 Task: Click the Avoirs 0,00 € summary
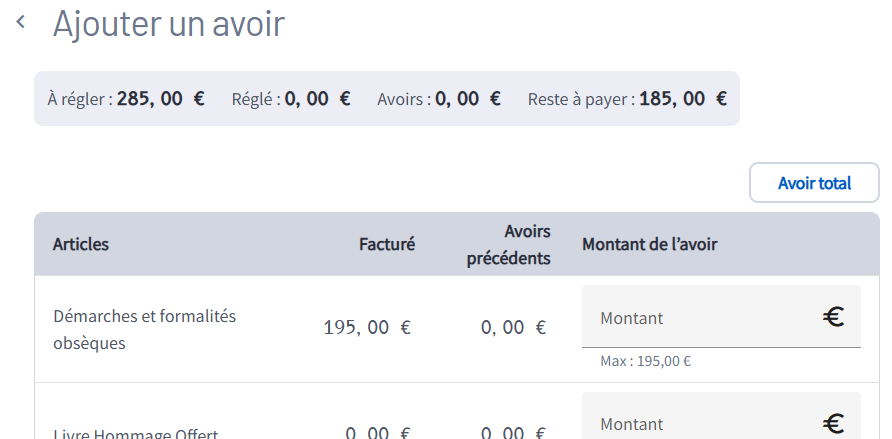coord(439,98)
